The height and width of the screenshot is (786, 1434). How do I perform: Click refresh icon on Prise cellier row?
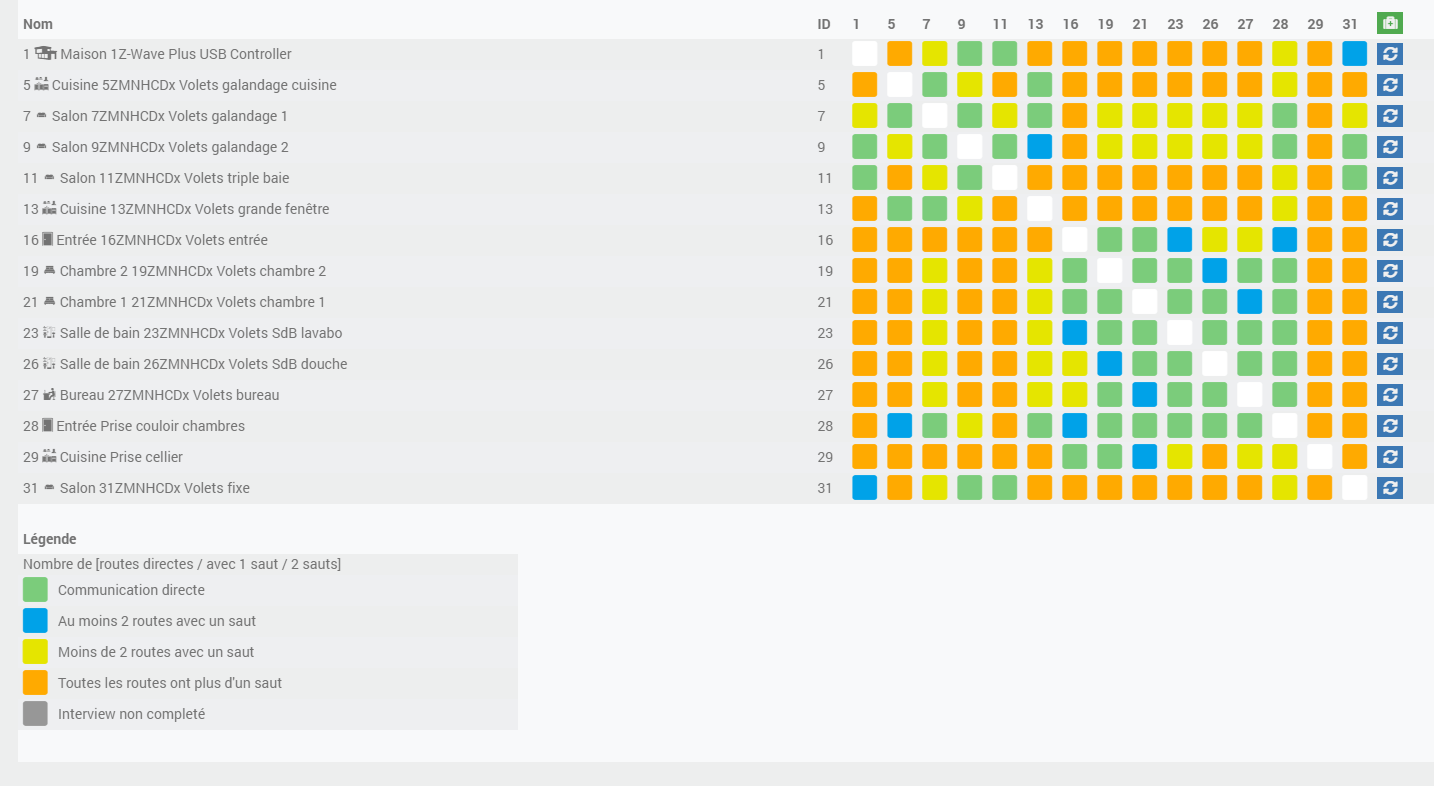(1389, 457)
